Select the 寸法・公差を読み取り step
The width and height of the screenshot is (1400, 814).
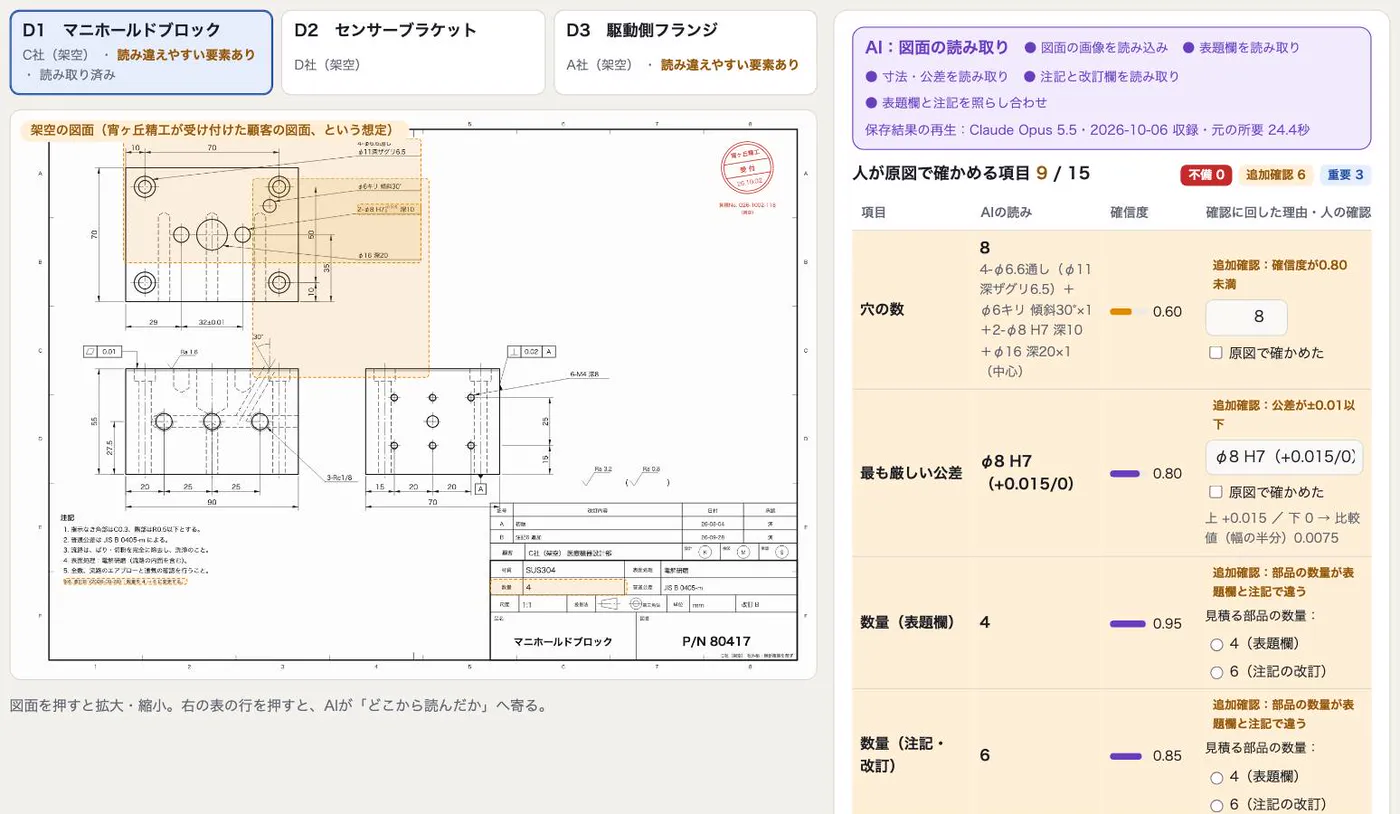[937, 76]
